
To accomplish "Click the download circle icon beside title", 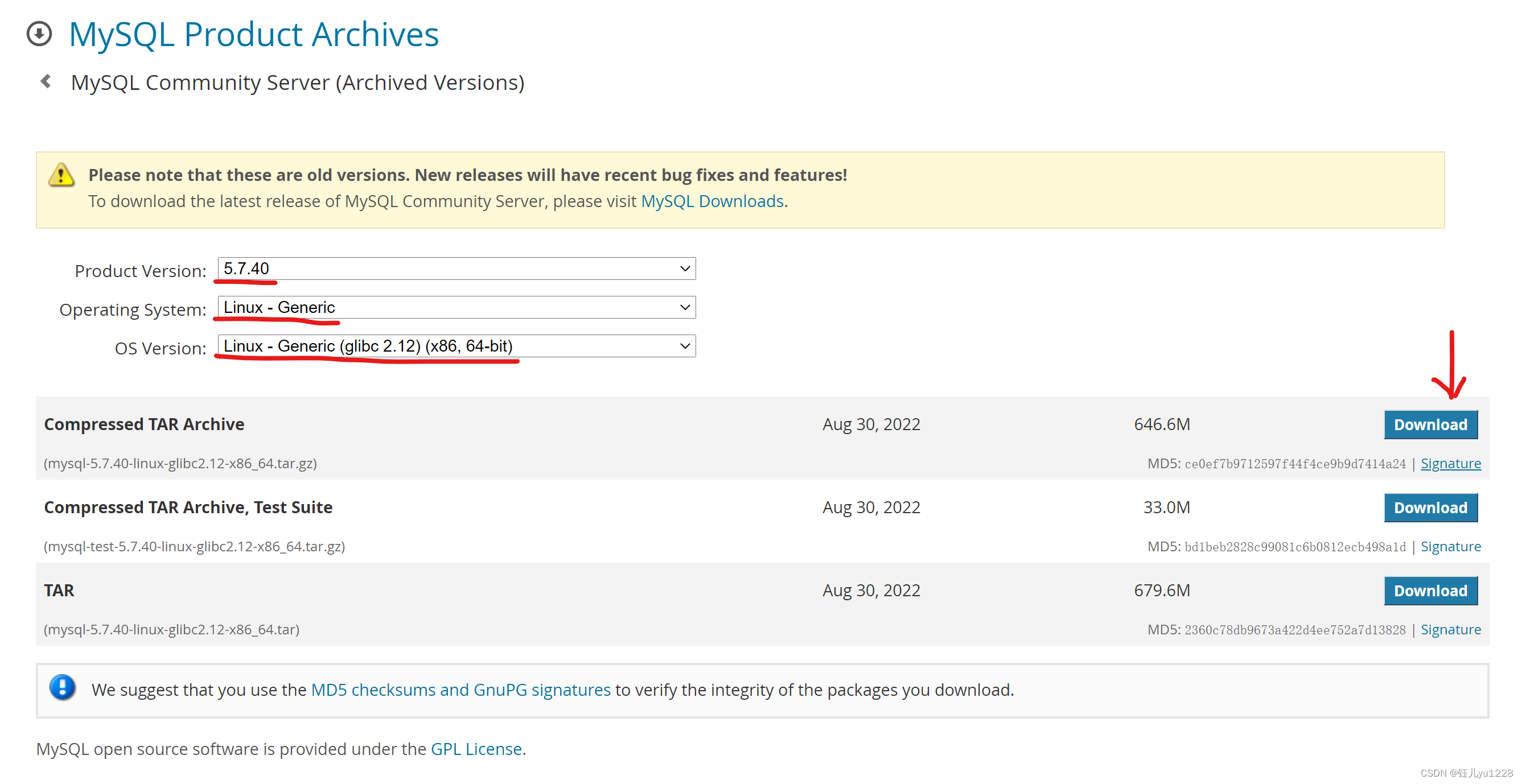I will 40,34.
